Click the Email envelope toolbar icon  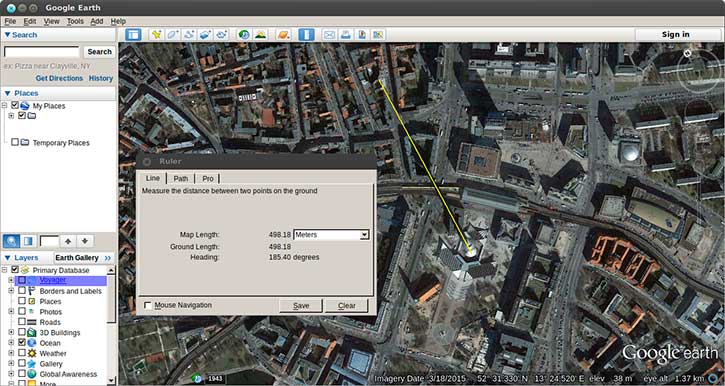[329, 35]
